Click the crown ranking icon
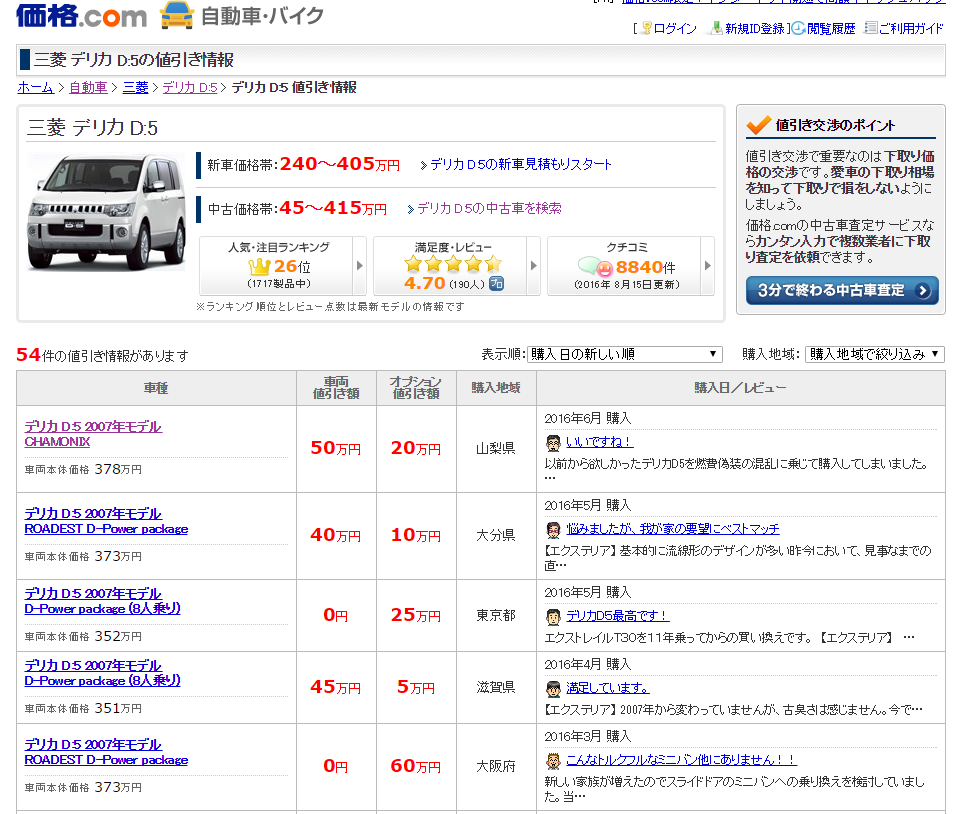The width and height of the screenshot is (956, 814). pos(259,266)
